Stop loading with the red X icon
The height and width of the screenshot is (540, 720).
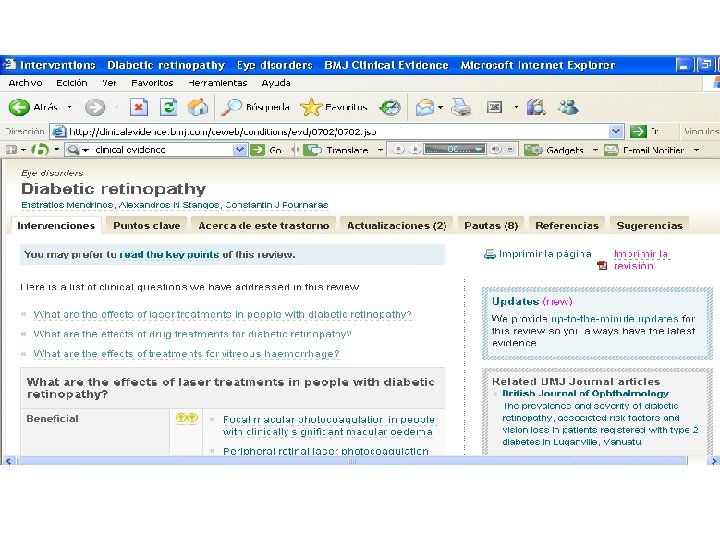[138, 107]
